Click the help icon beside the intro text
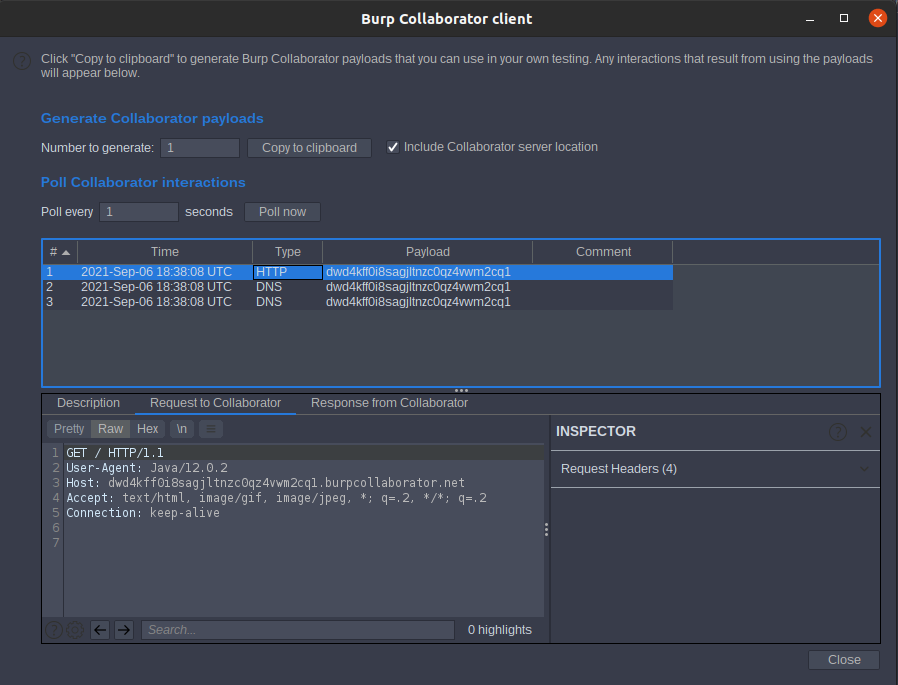Viewport: 898px width, 685px height. point(22,61)
